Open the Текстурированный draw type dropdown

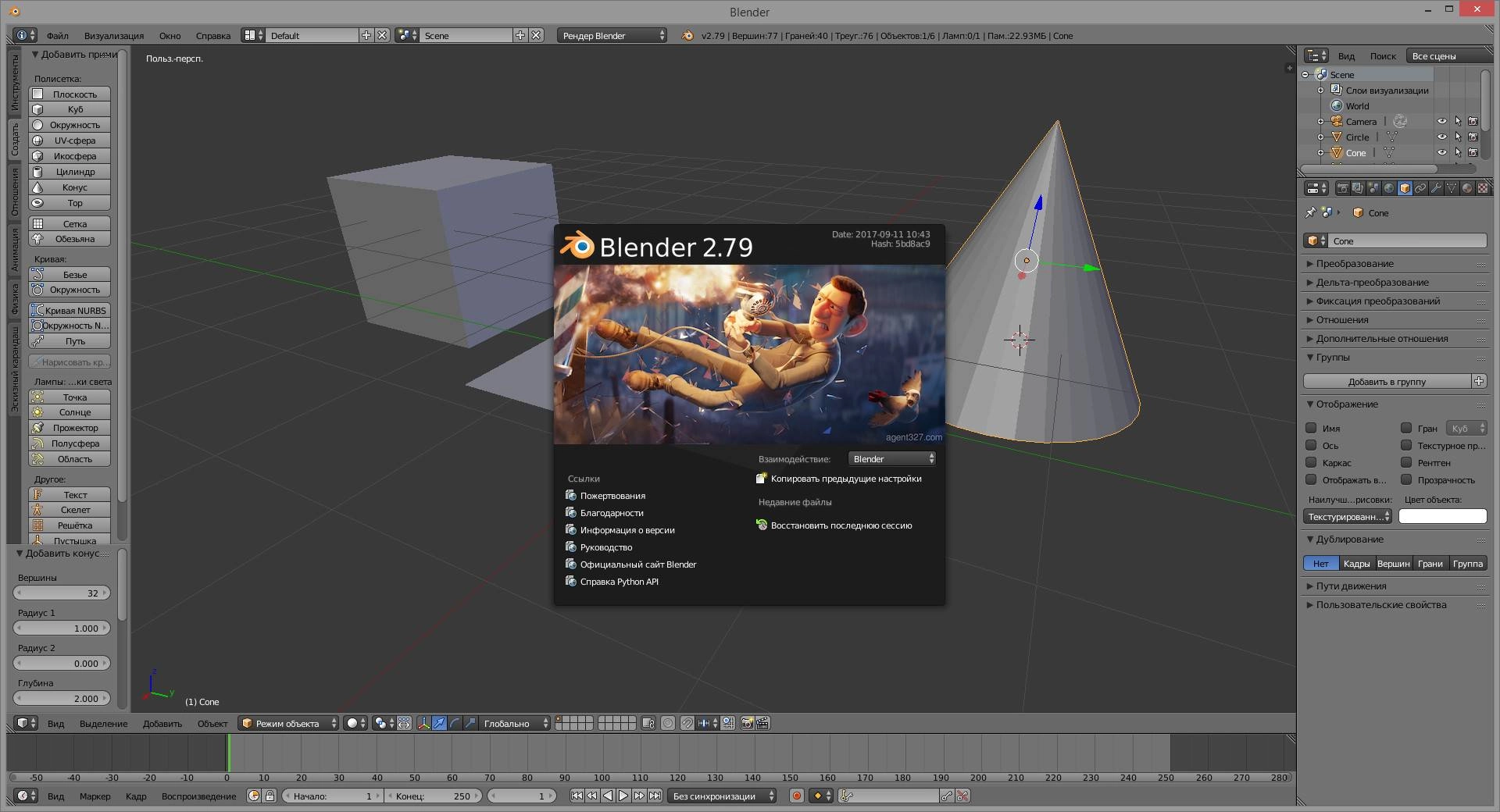1348,517
